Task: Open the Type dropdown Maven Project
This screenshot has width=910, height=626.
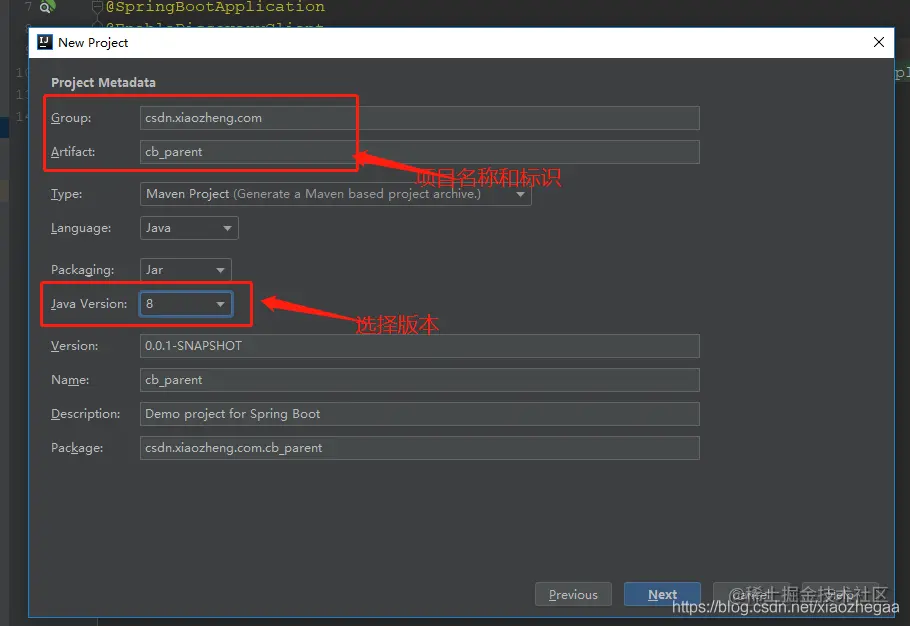Action: [335, 194]
